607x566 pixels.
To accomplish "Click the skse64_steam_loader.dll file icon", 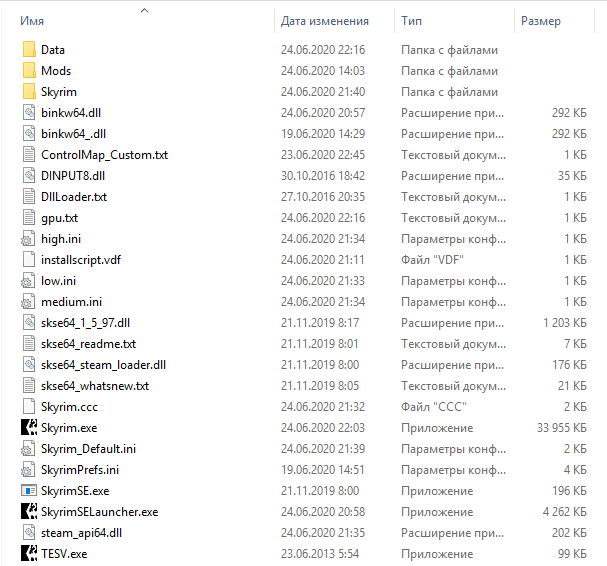I will click(29, 365).
